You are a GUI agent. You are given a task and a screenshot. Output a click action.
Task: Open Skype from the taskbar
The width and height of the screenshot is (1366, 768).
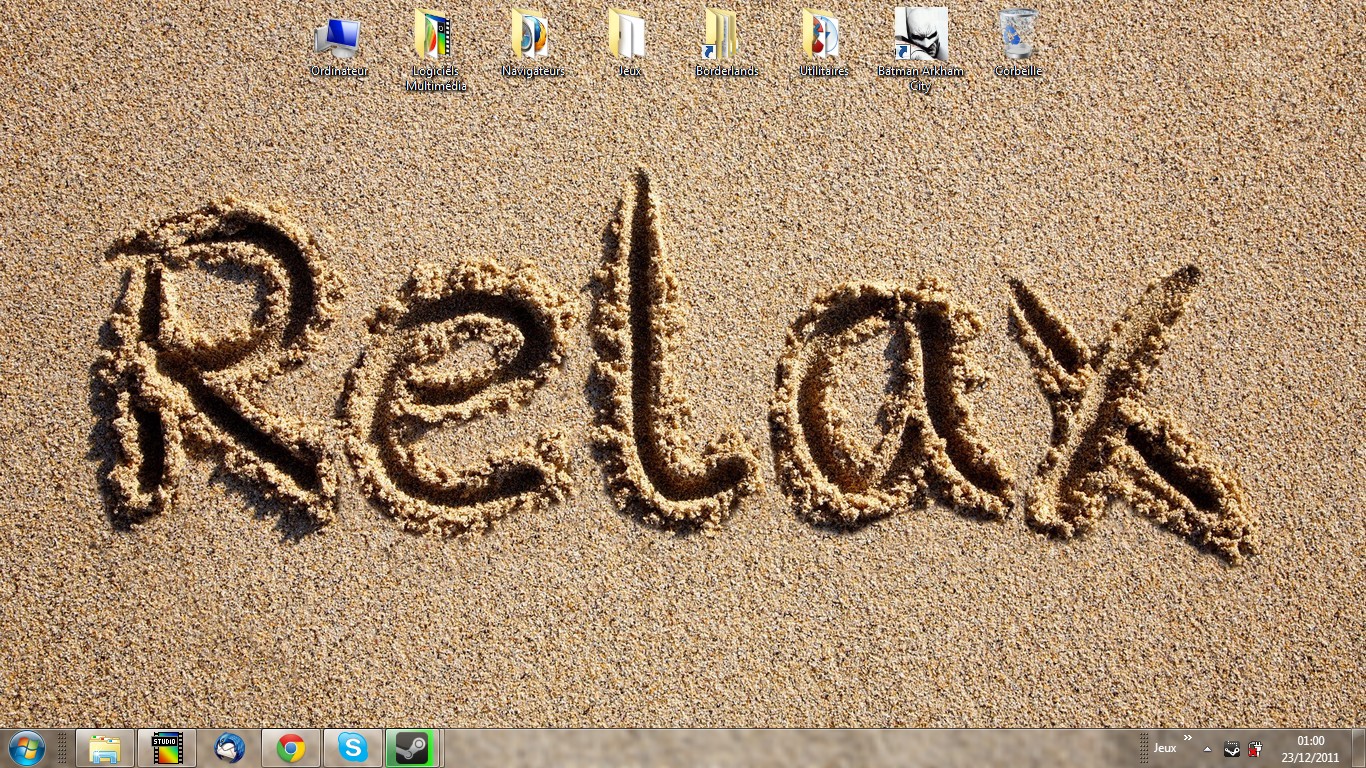click(x=353, y=748)
